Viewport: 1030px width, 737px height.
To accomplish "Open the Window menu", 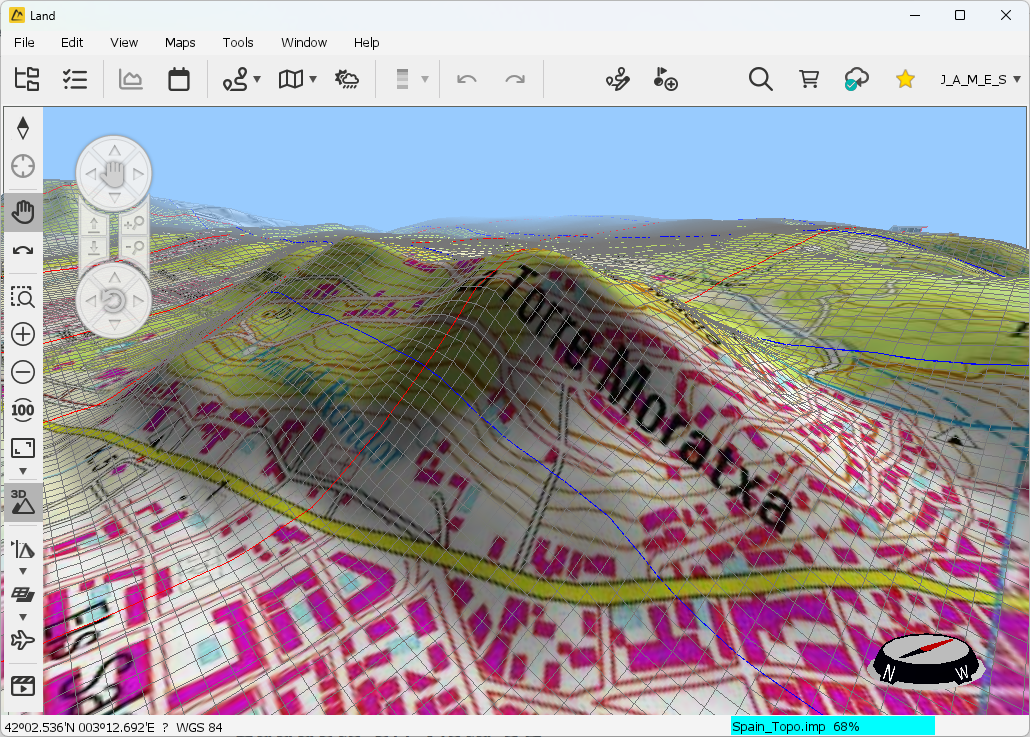I will pos(303,43).
